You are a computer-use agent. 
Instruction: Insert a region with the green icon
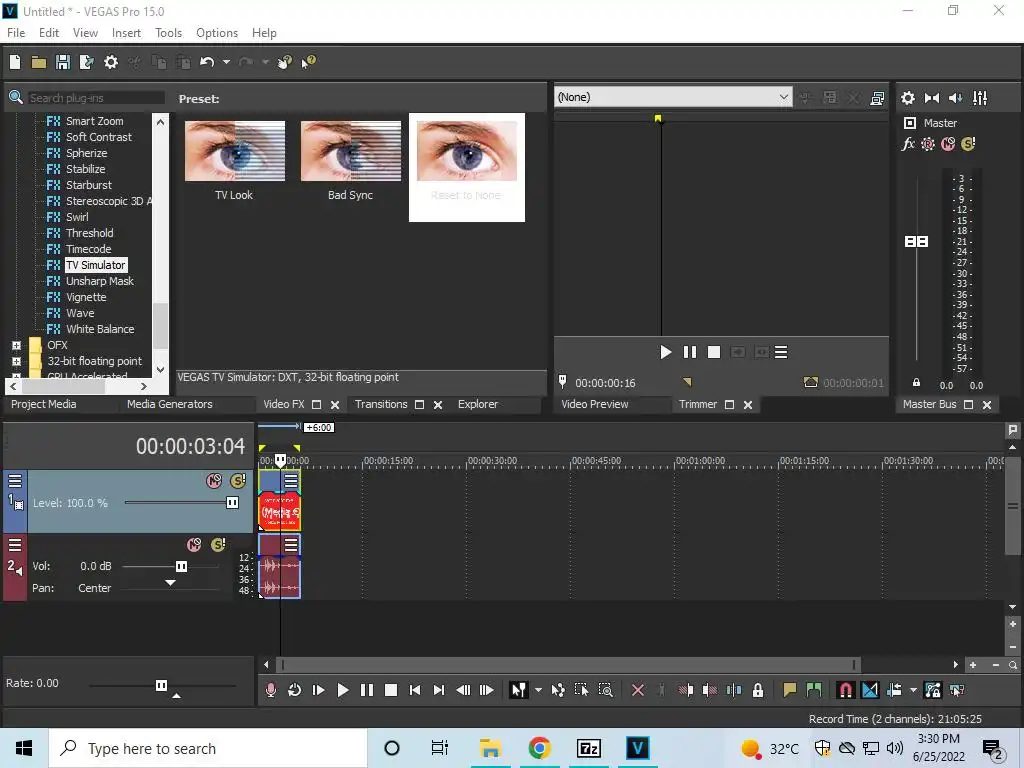click(x=814, y=690)
